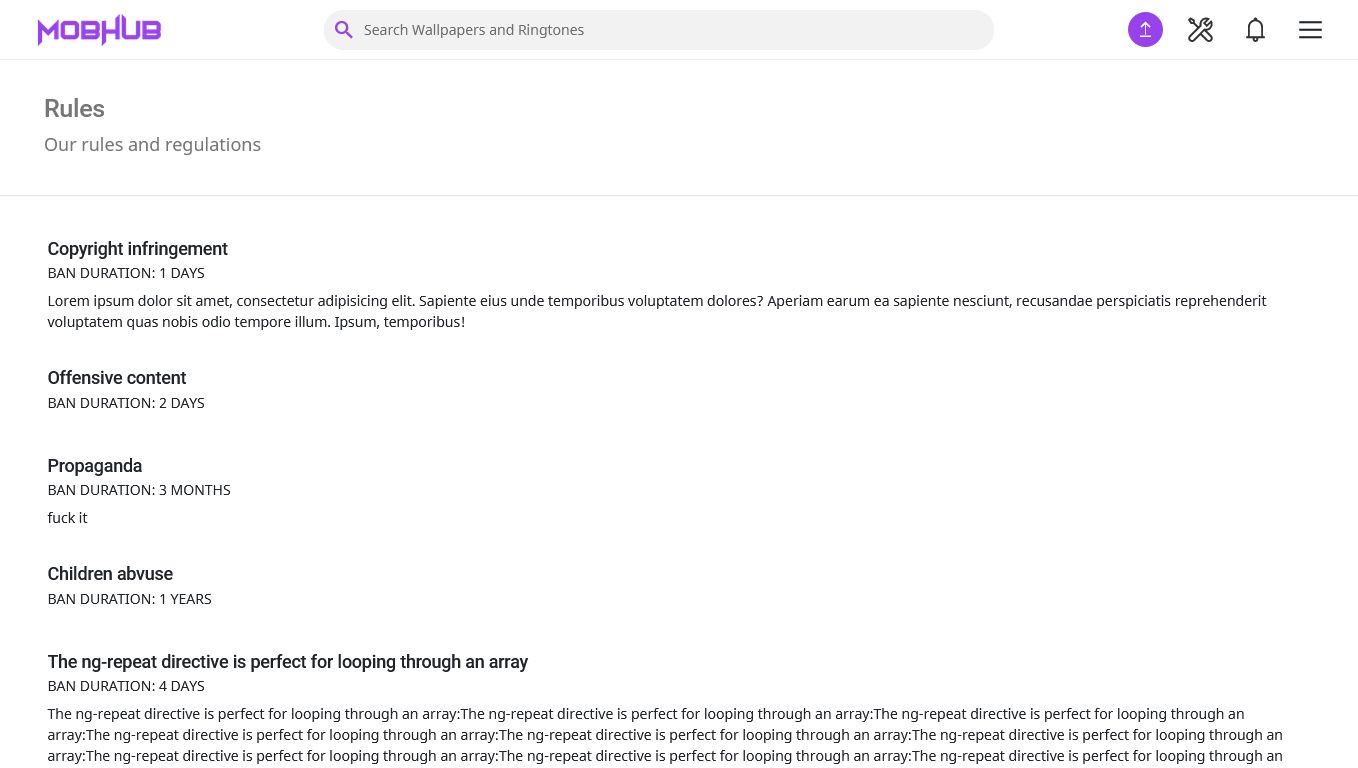
Task: Click the Our rules and regulations subtitle
Action: [152, 145]
